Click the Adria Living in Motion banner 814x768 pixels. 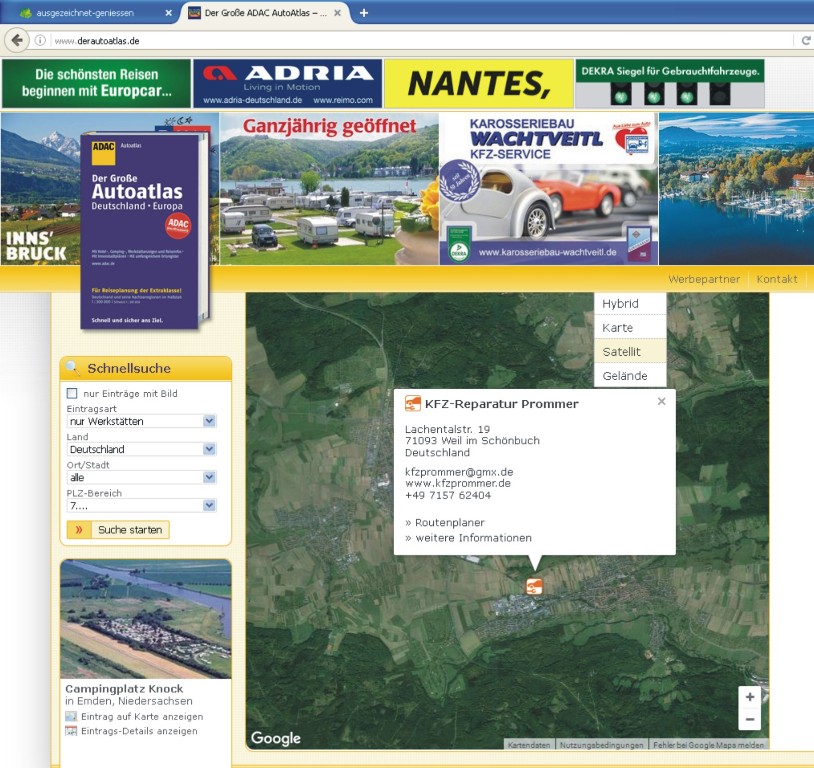pyautogui.click(x=288, y=83)
